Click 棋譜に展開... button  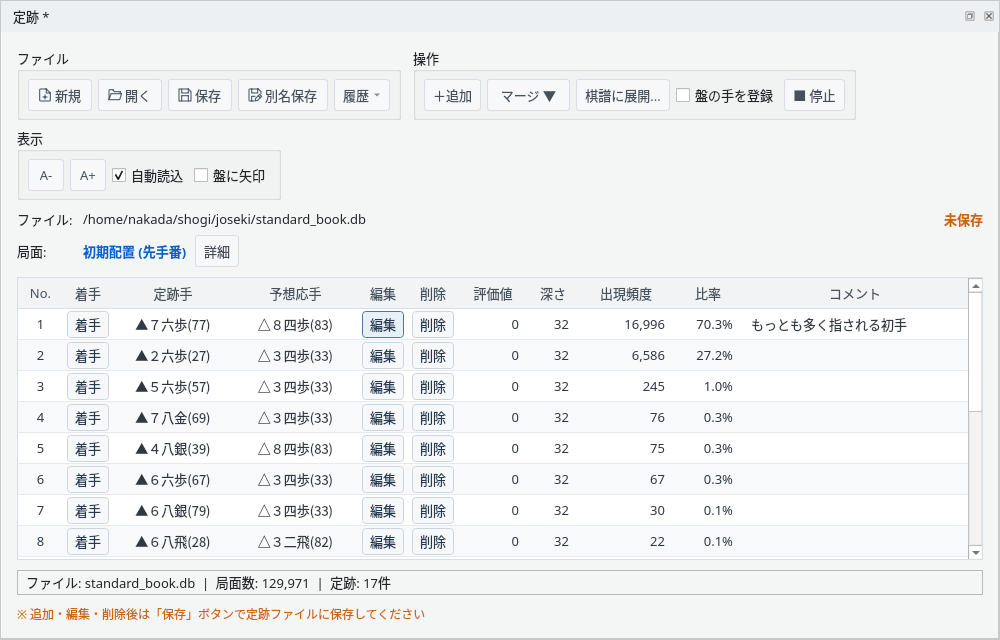pos(622,96)
